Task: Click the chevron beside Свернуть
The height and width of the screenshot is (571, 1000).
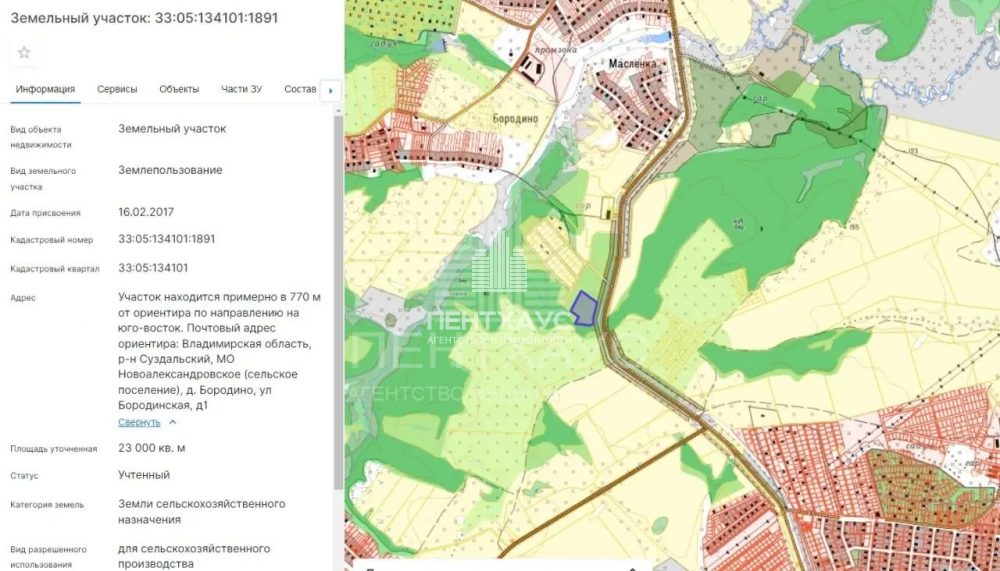Action: 172,422
